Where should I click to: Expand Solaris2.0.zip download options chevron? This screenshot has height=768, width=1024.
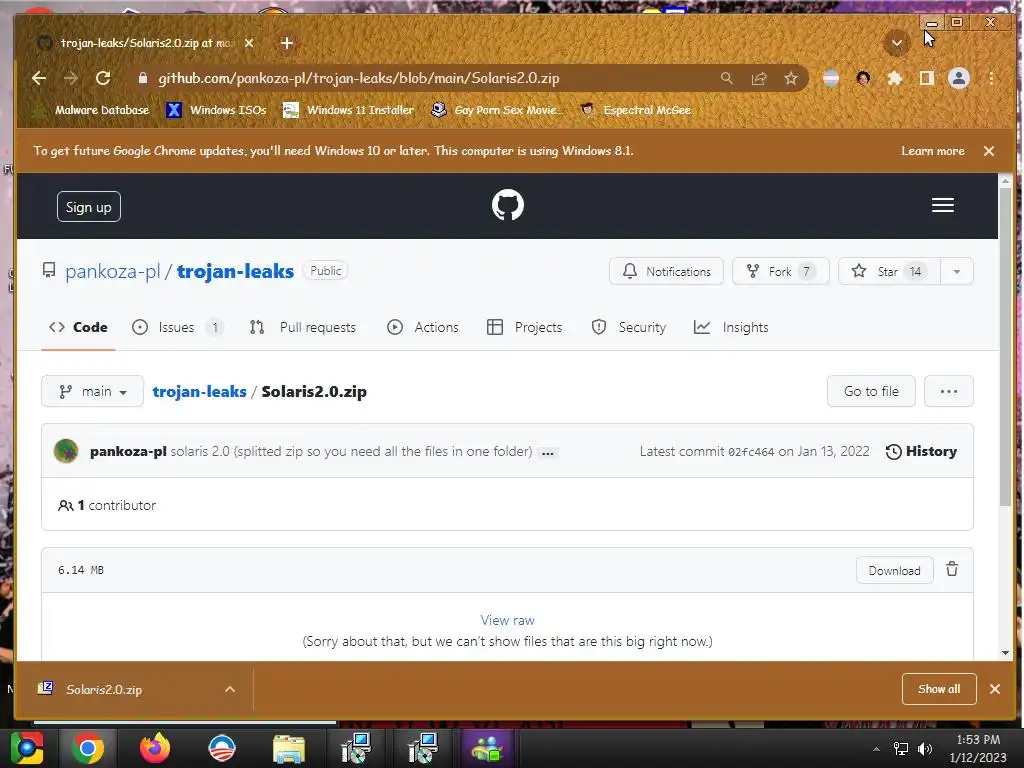point(230,689)
